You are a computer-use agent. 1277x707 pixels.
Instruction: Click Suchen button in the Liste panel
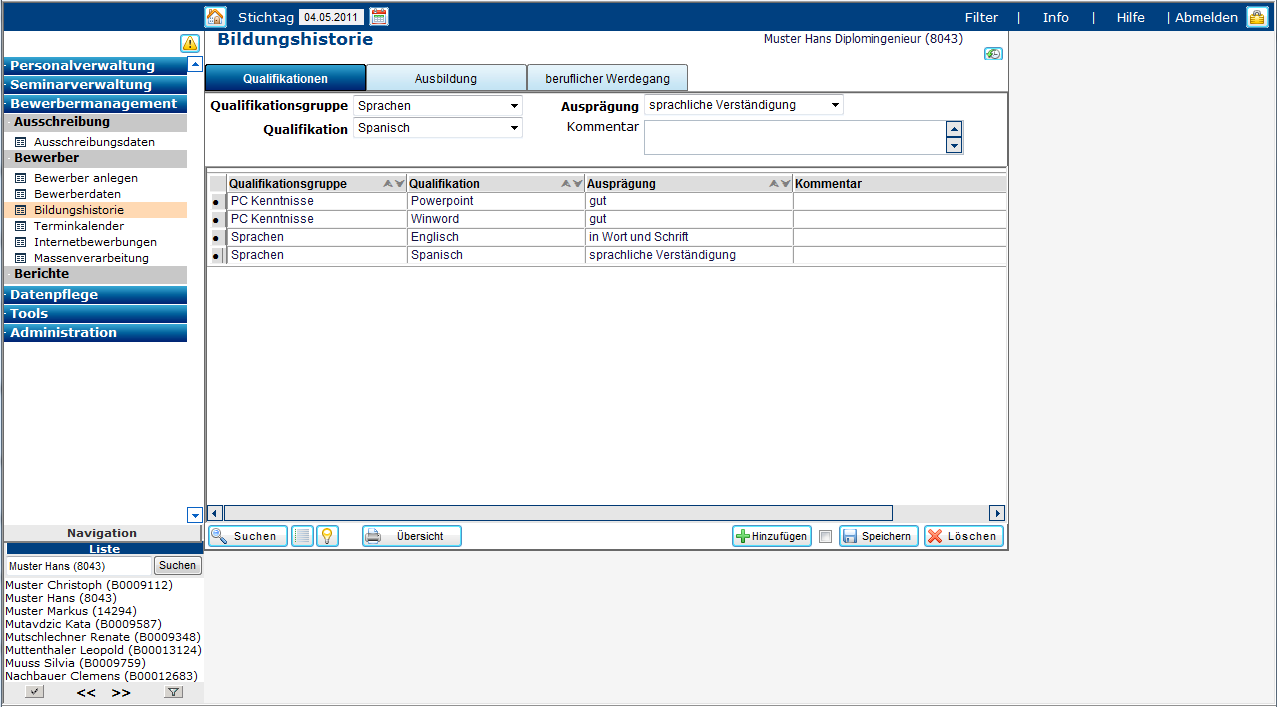click(177, 566)
